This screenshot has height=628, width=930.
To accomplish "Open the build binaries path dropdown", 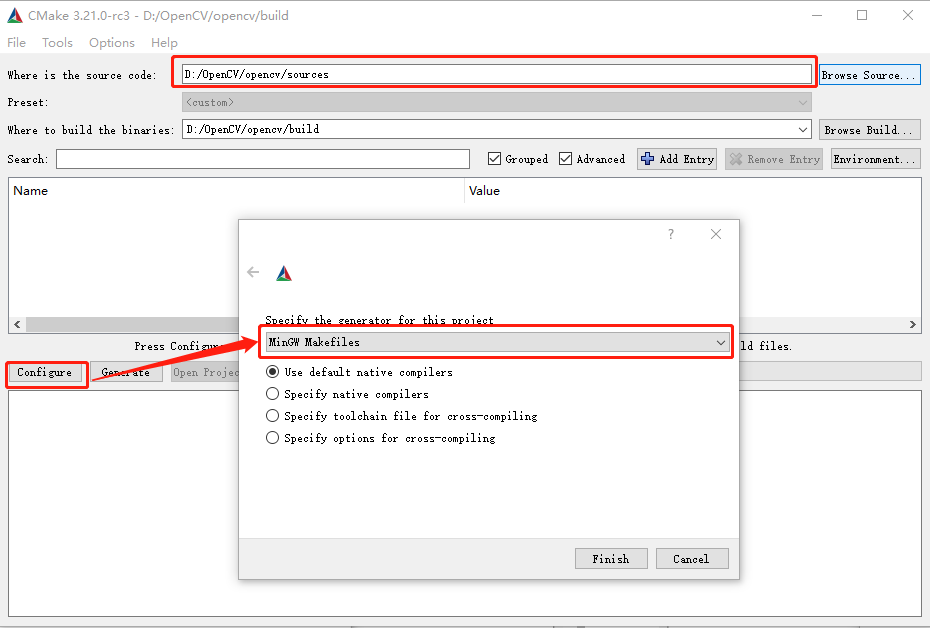I will click(803, 128).
